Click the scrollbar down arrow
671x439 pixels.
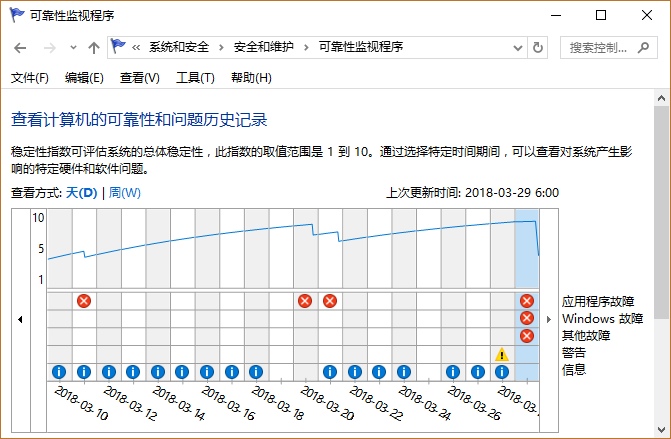(x=661, y=430)
